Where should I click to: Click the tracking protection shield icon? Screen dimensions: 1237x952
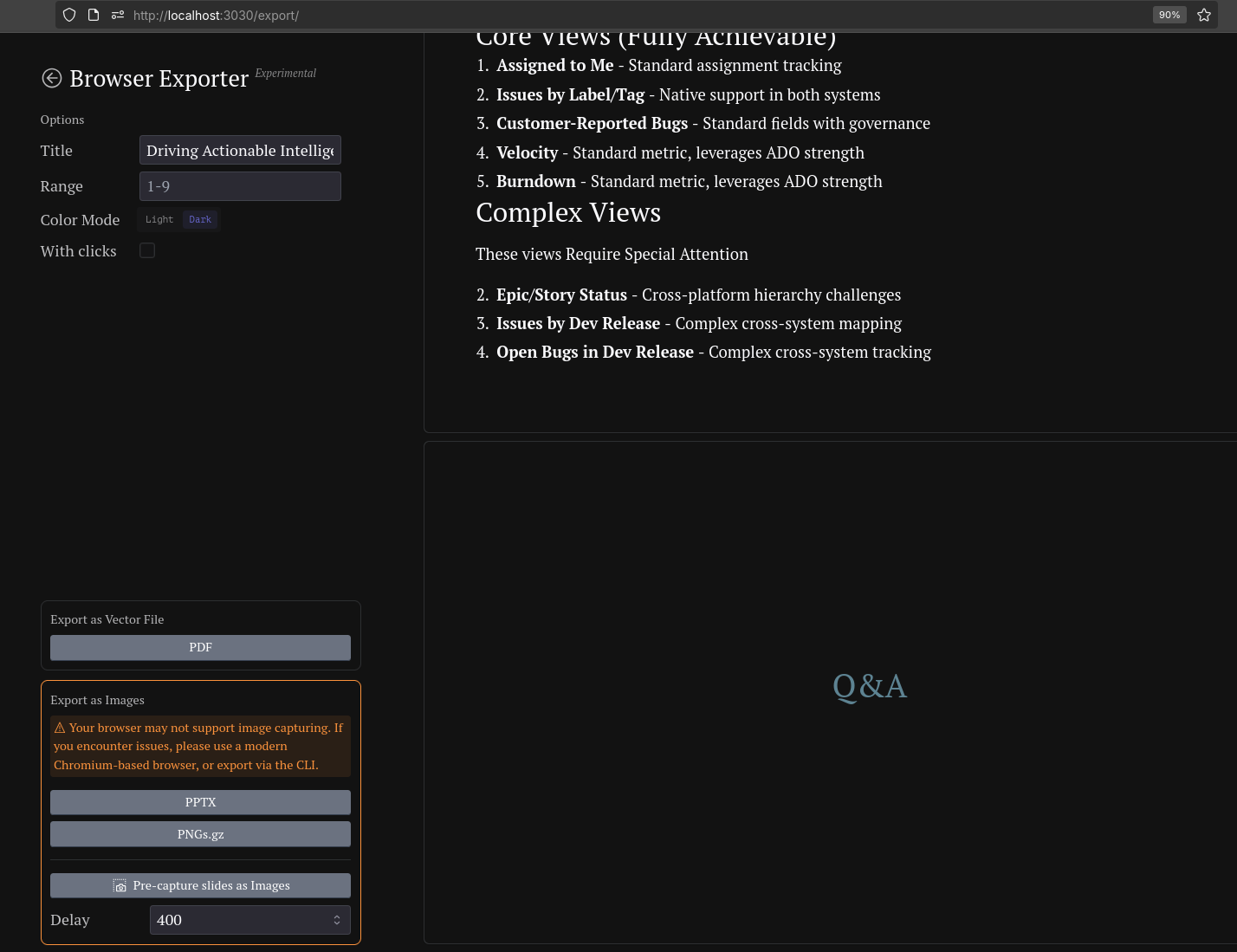69,15
